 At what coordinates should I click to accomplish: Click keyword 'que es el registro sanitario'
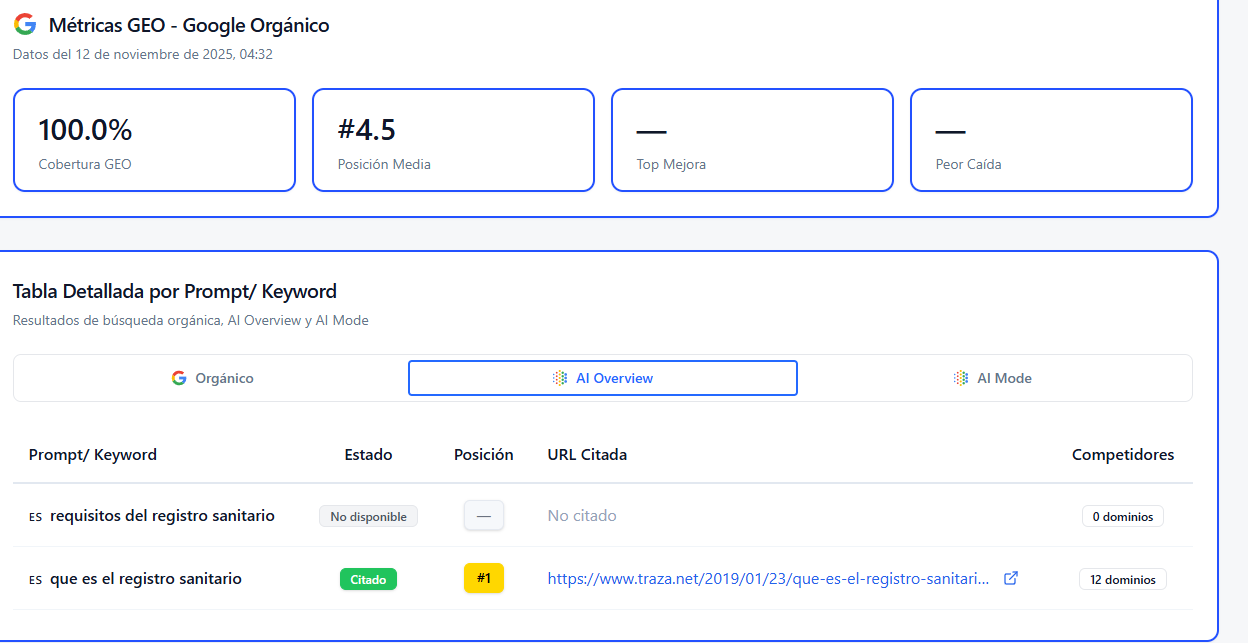[146, 579]
